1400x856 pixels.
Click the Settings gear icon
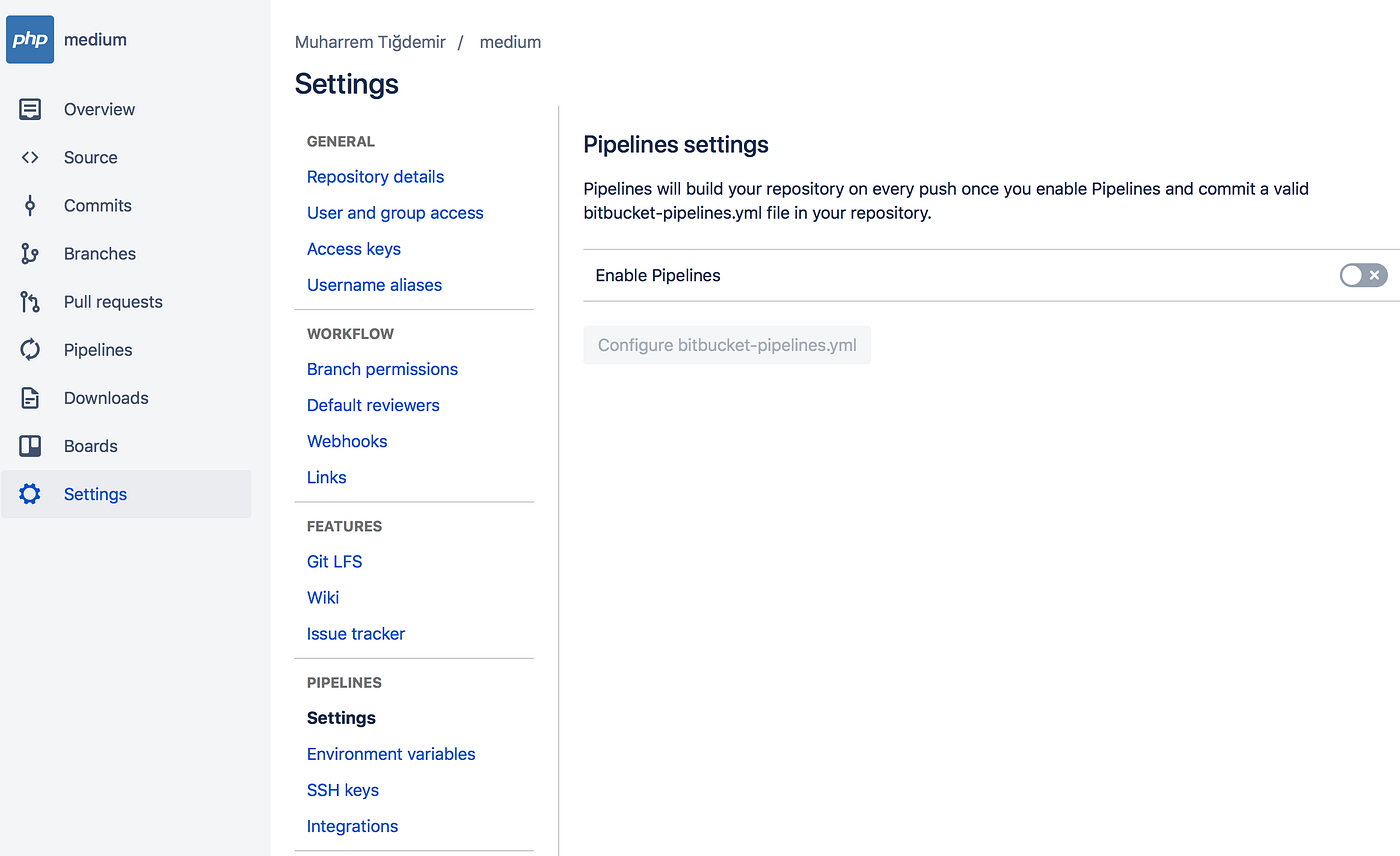[30, 494]
